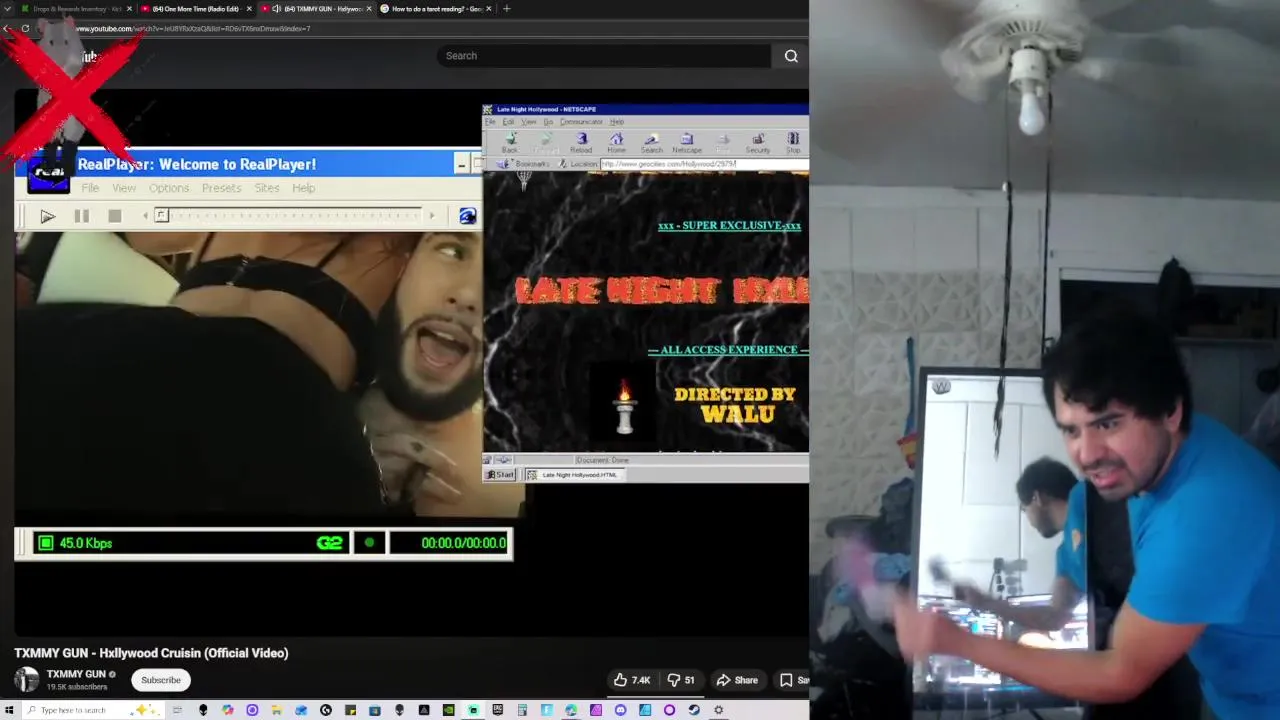Open the RealPlayer Options menu in the video
The image size is (1280, 720).
tap(169, 188)
